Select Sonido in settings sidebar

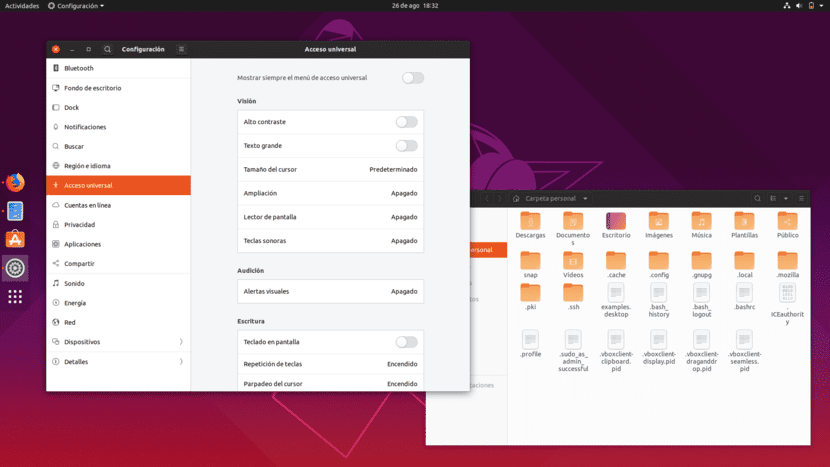[x=118, y=283]
